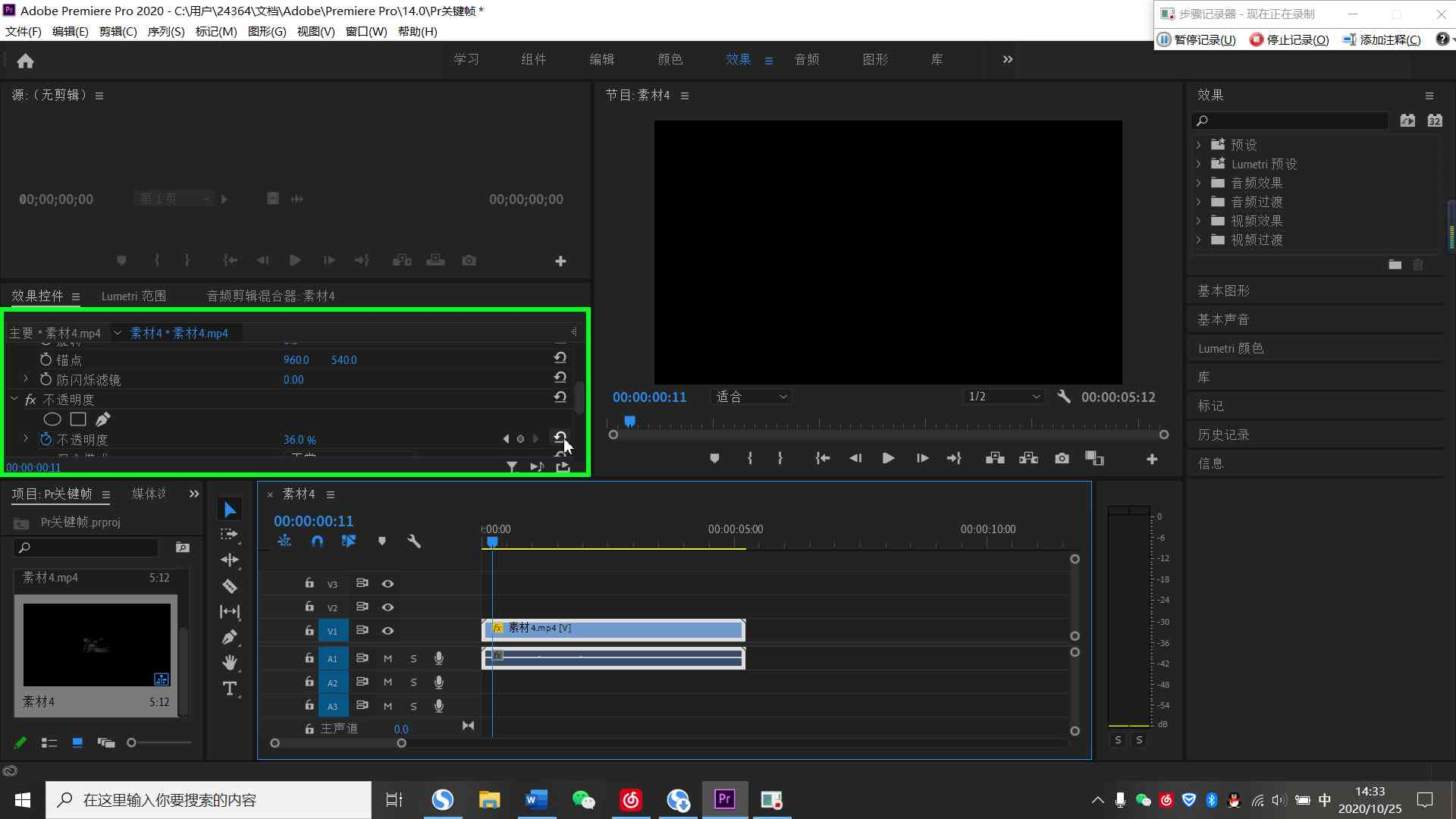Viewport: 1456px width, 819px height.
Task: Toggle the opacity animation stopwatch
Action: coord(45,440)
